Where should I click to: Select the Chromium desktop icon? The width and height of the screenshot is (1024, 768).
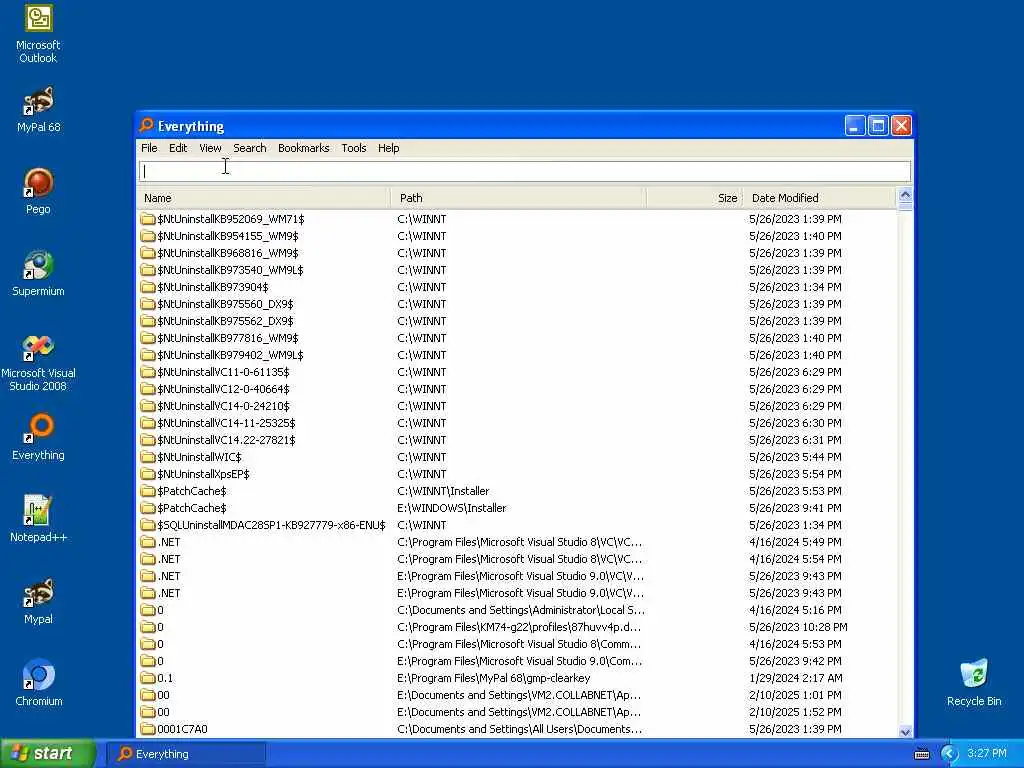[x=38, y=683]
